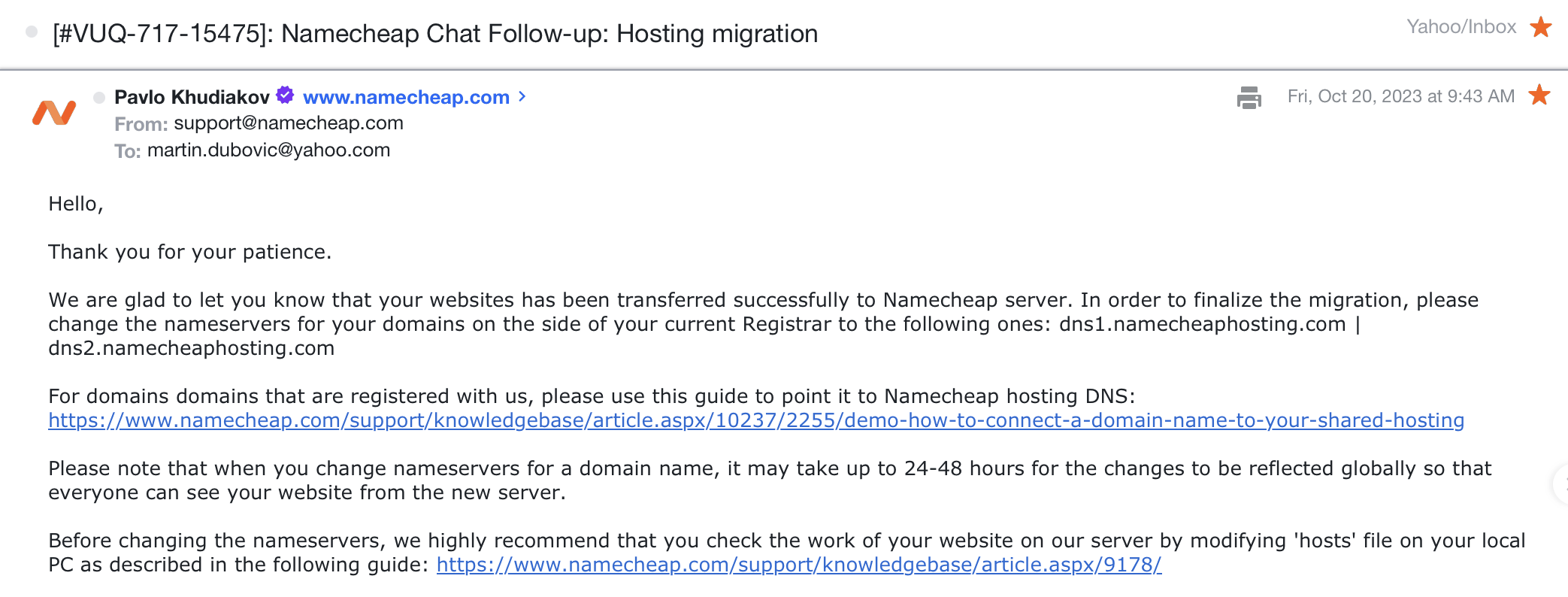Toggle the star next to Yahoo/Inbox
The image size is (1568, 597).
(x=1541, y=27)
